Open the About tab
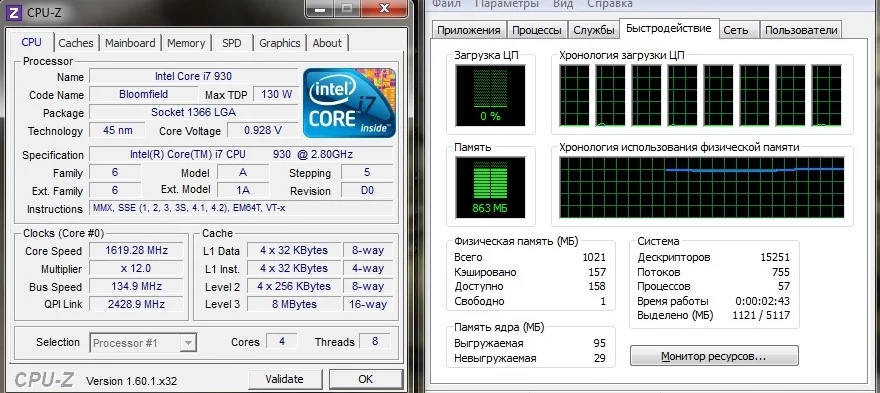The height and width of the screenshot is (393, 880). coord(327,43)
